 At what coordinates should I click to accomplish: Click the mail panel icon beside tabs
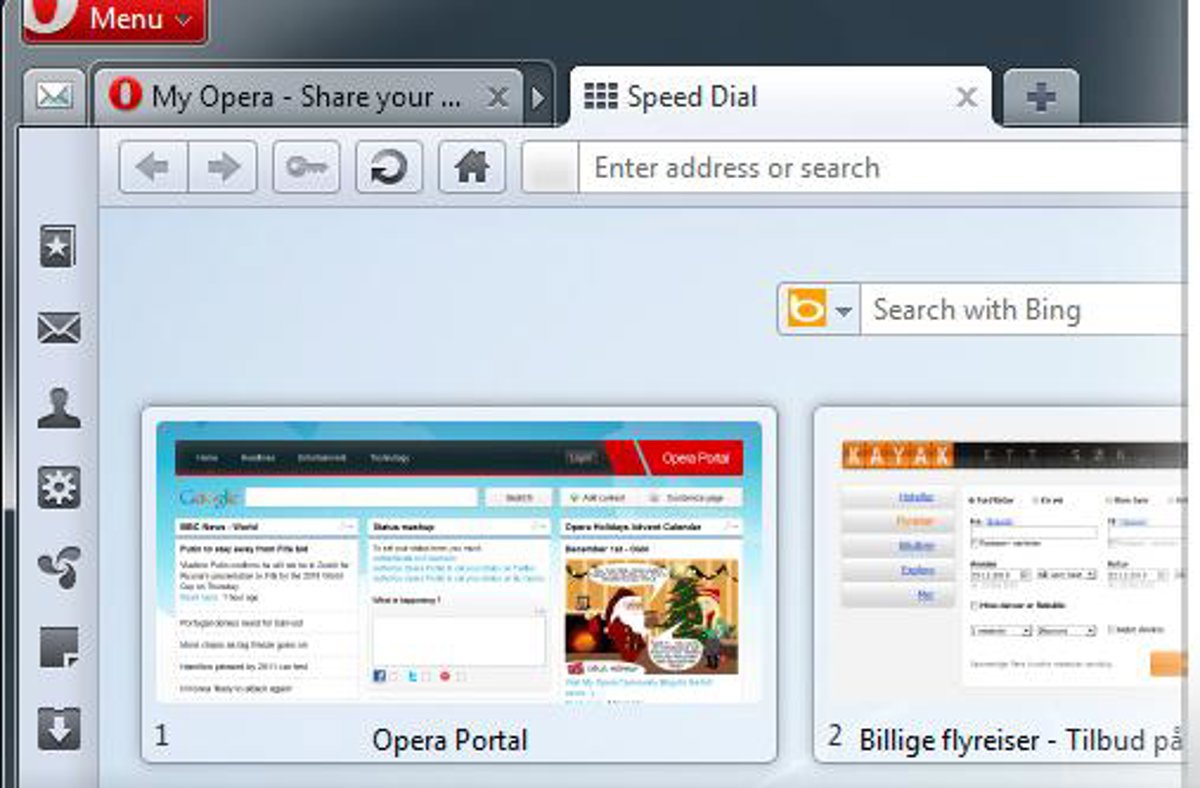coord(53,97)
